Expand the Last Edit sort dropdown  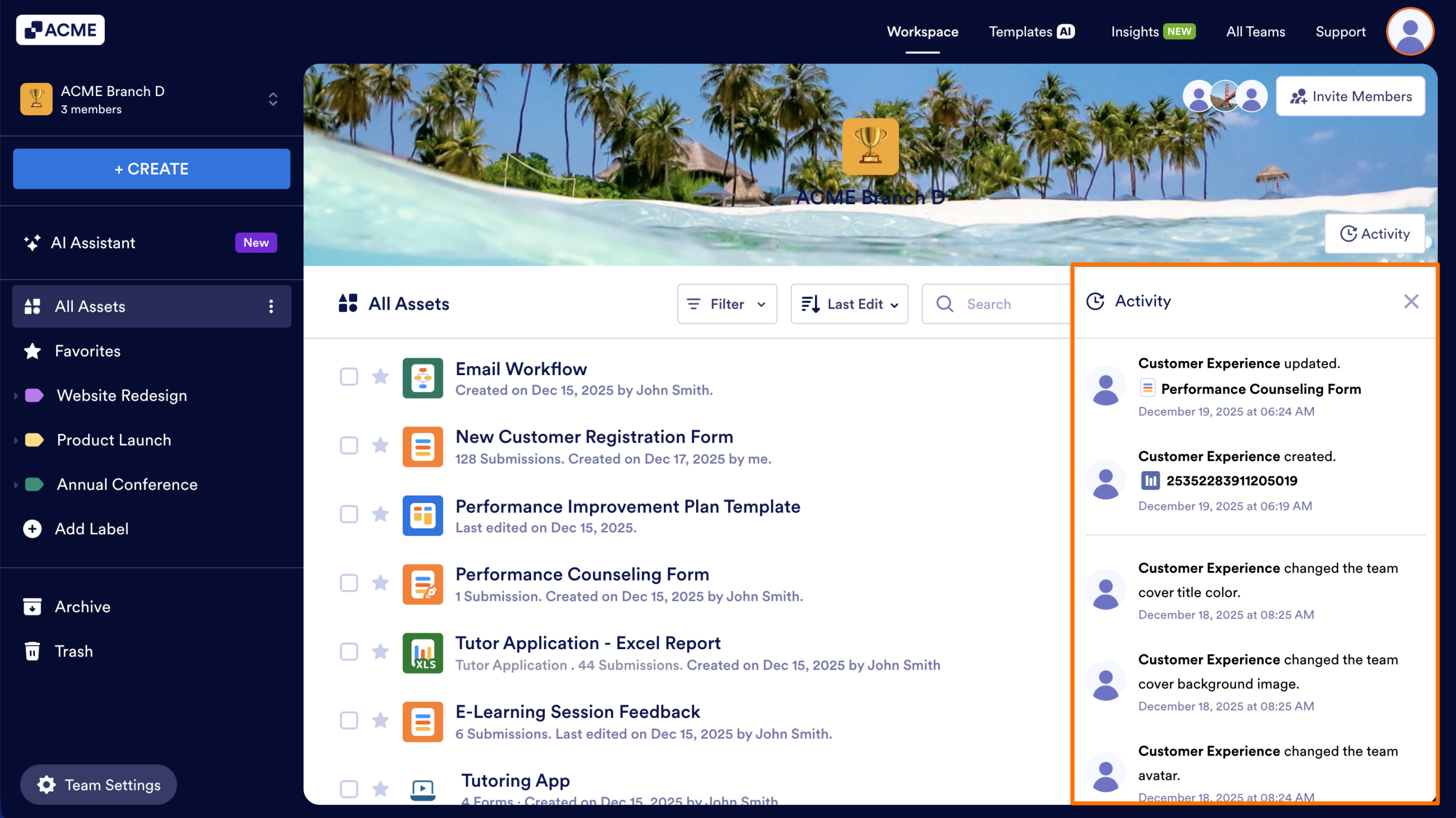849,304
